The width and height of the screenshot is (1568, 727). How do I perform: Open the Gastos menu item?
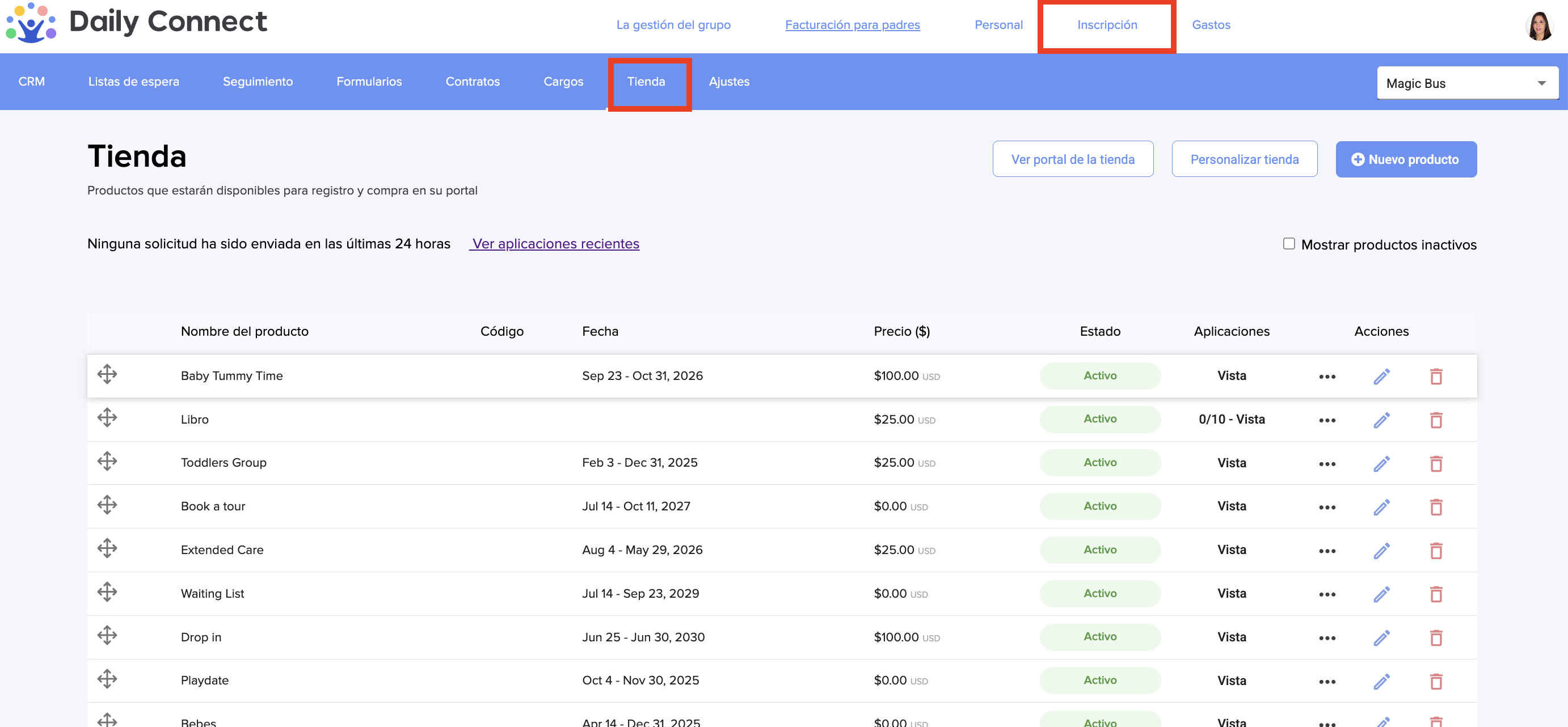tap(1211, 25)
